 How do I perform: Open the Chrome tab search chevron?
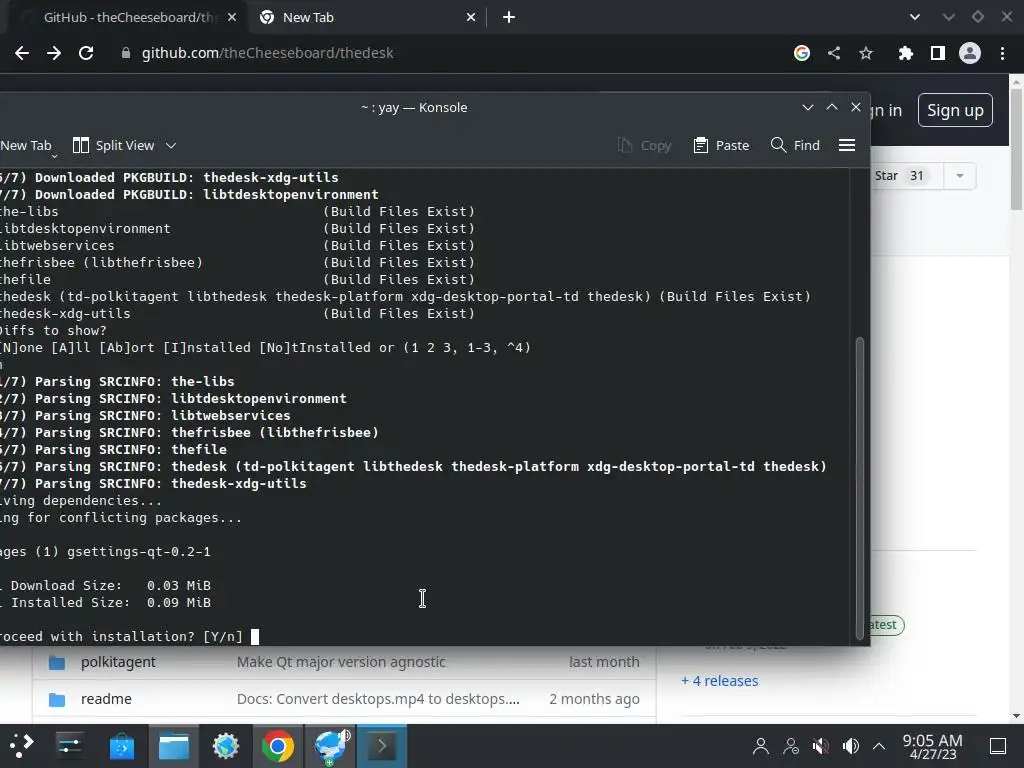click(x=915, y=18)
